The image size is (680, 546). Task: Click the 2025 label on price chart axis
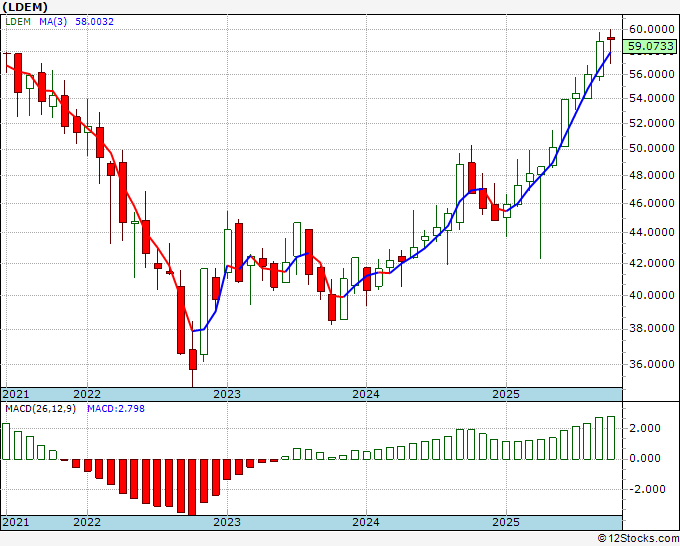coord(506,394)
